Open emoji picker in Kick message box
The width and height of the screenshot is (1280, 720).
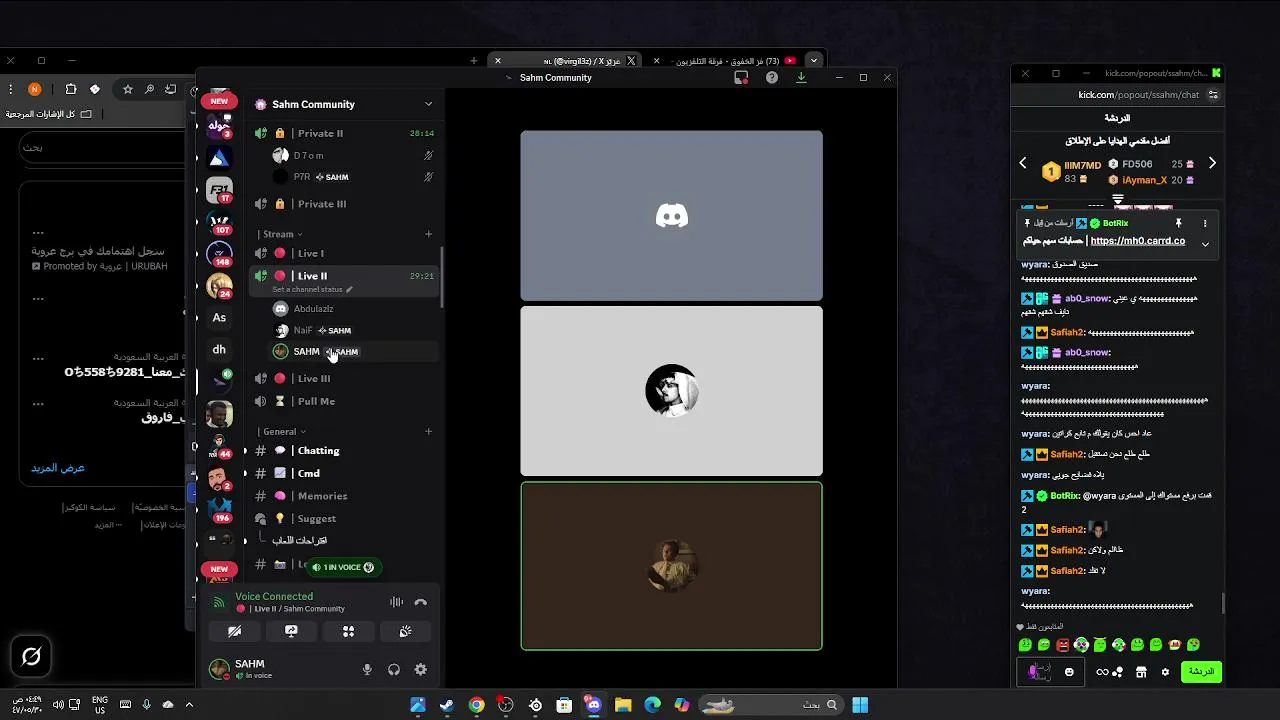[1069, 672]
